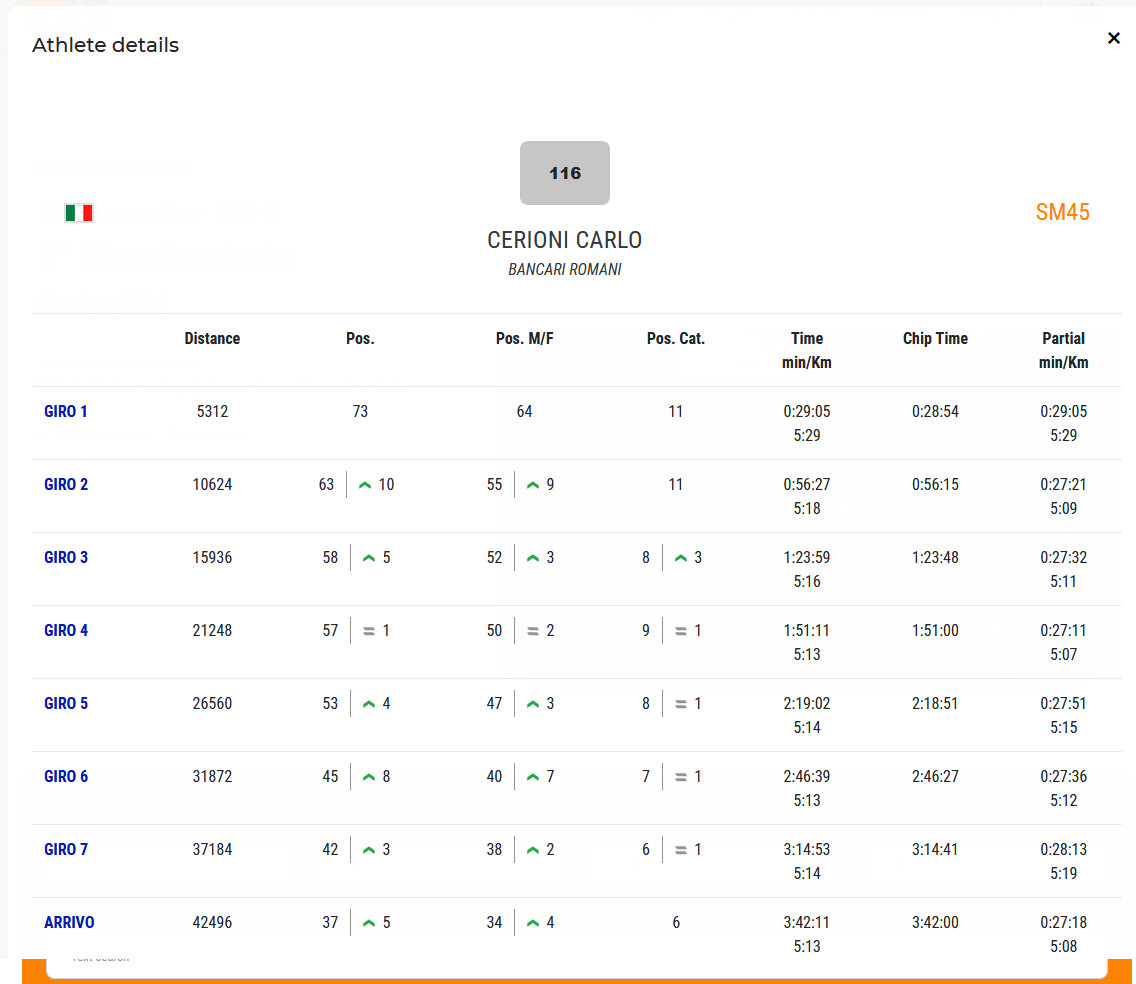Click green up arrow in GIRO 6 Pos.
The width and height of the screenshot is (1136, 984).
pyautogui.click(x=369, y=777)
